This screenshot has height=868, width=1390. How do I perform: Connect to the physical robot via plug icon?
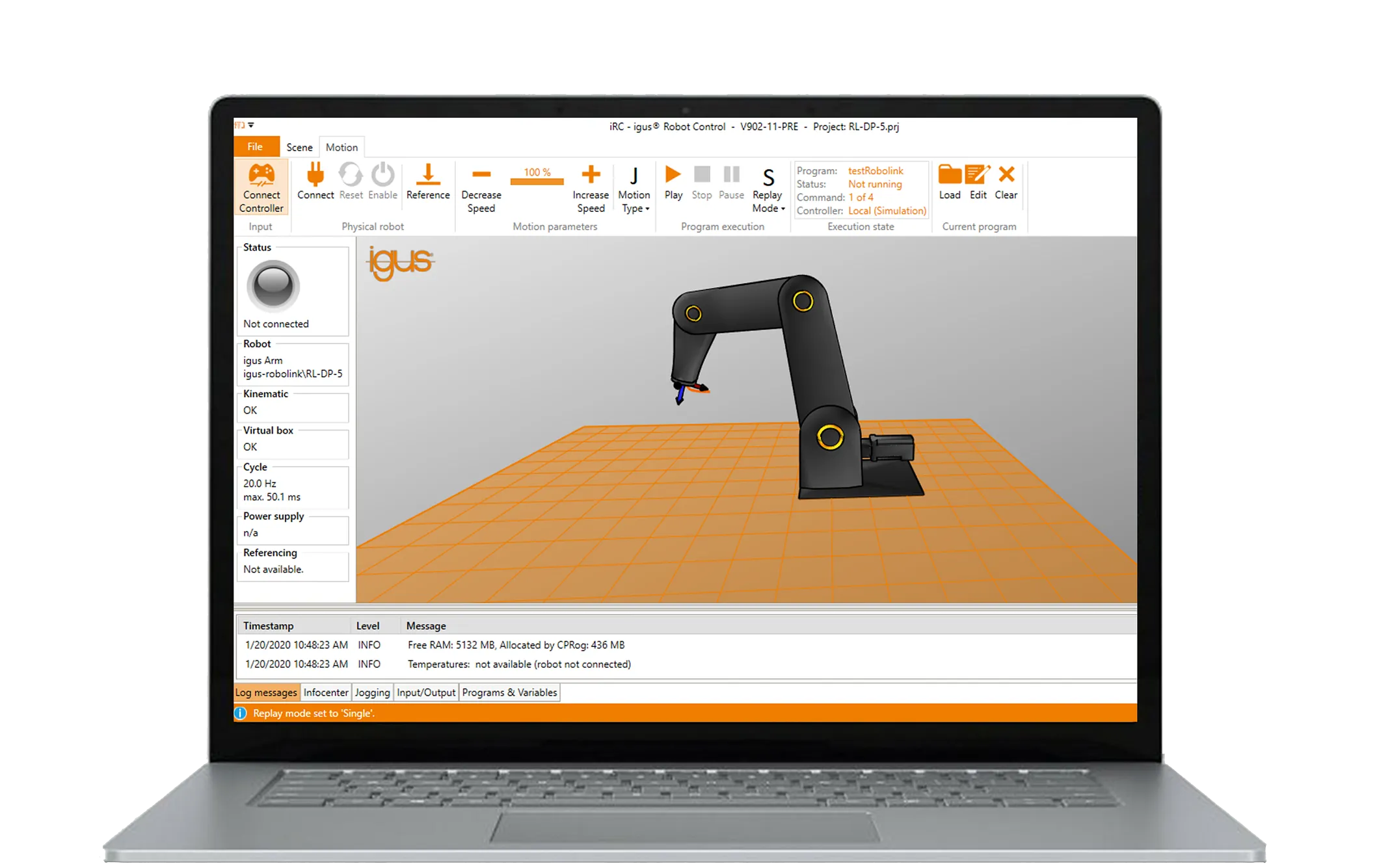coord(315,174)
